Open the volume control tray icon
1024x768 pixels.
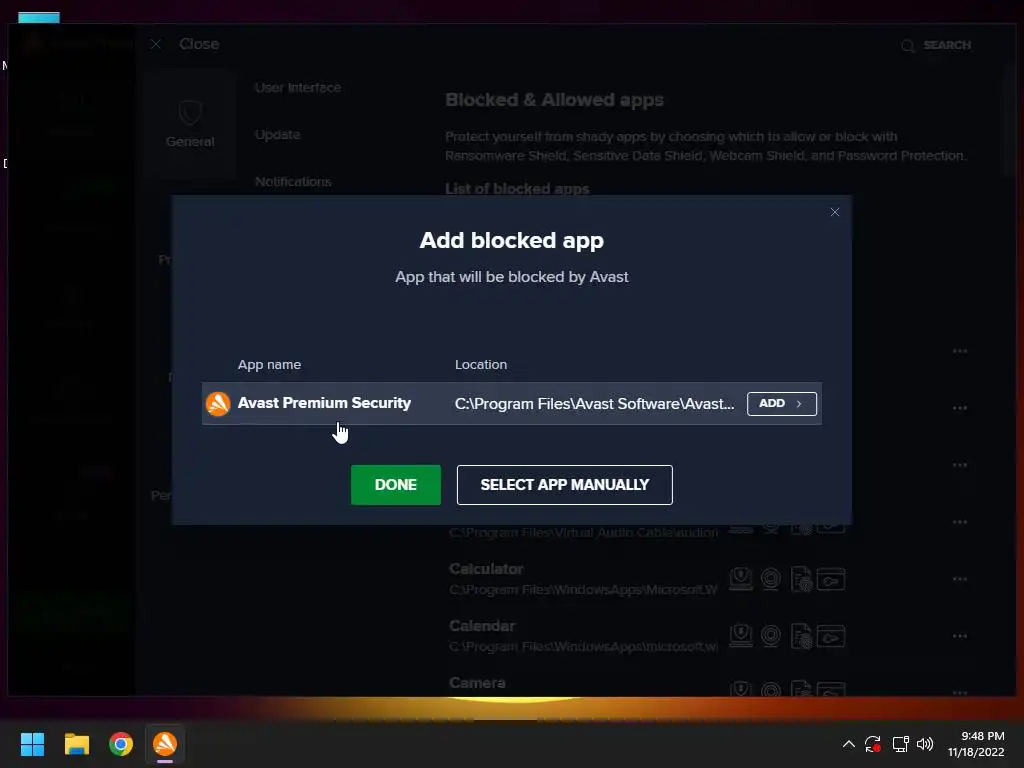[925, 744]
